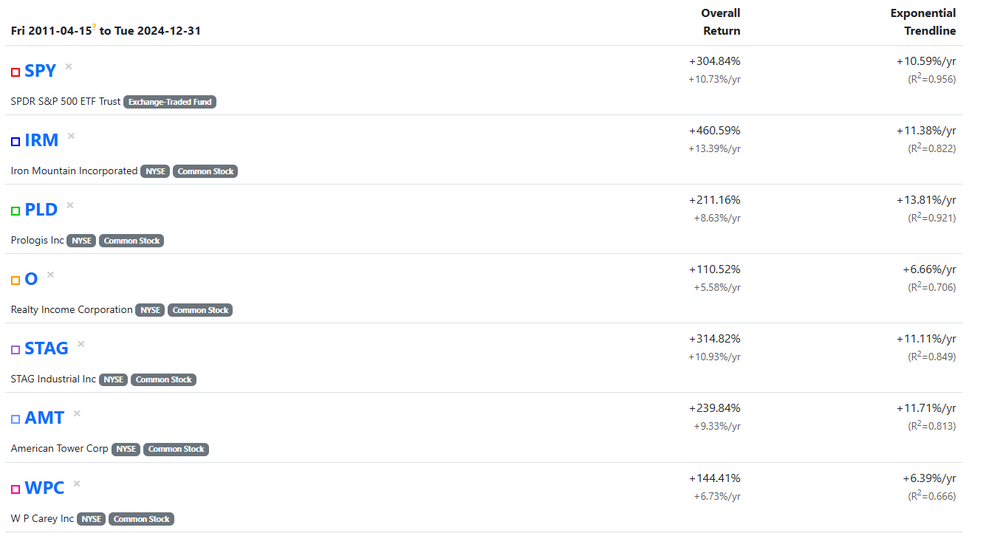
Task: Click the orange color square for O
Action: pos(16,280)
